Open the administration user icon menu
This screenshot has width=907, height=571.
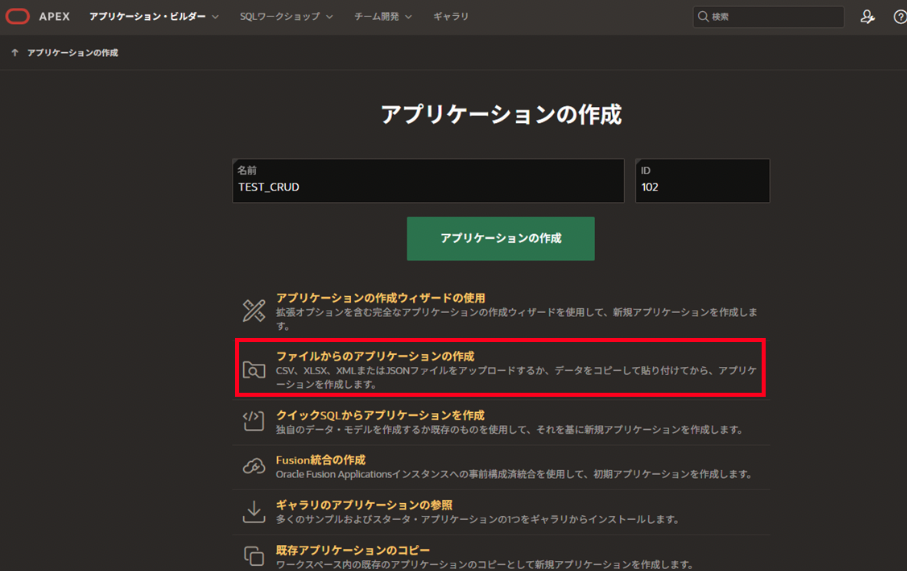point(867,17)
